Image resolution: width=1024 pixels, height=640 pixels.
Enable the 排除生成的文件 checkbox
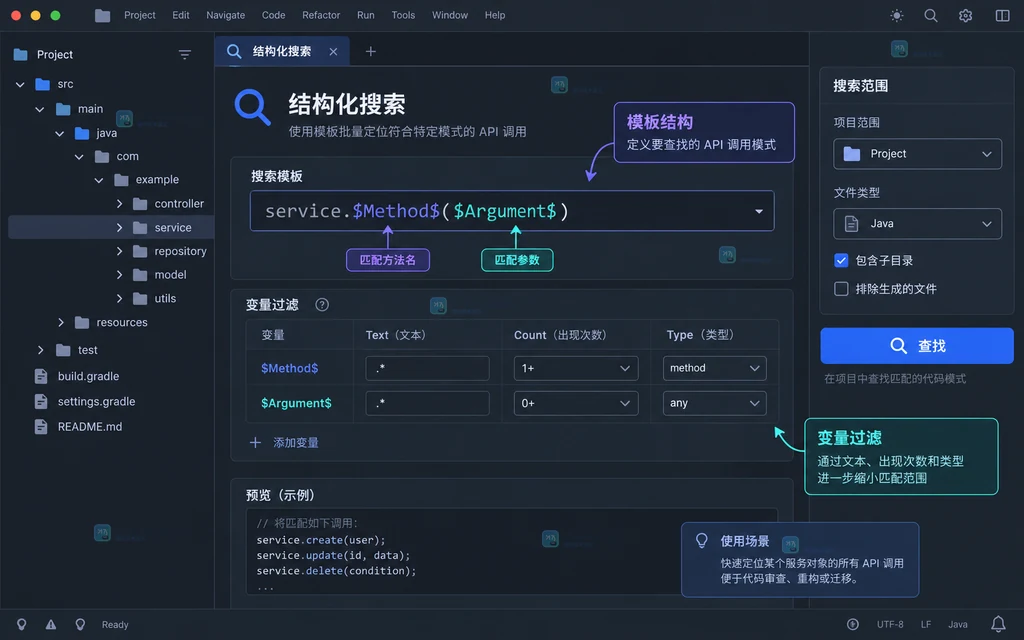841,289
